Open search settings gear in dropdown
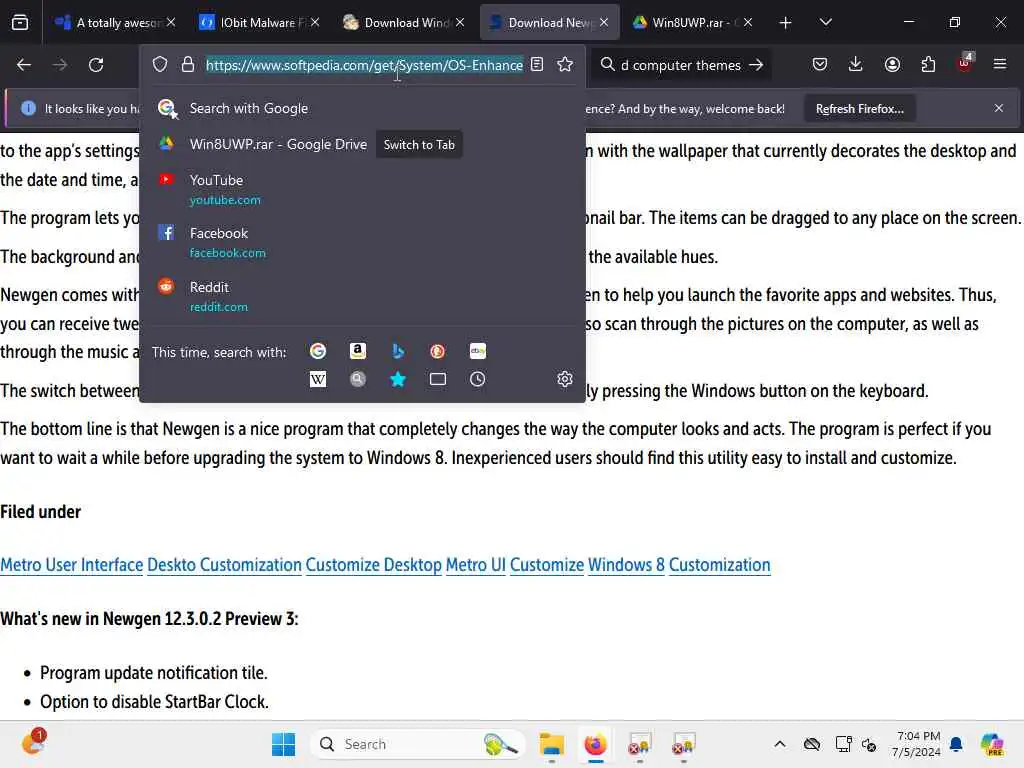This screenshot has width=1024, height=768. (x=565, y=379)
